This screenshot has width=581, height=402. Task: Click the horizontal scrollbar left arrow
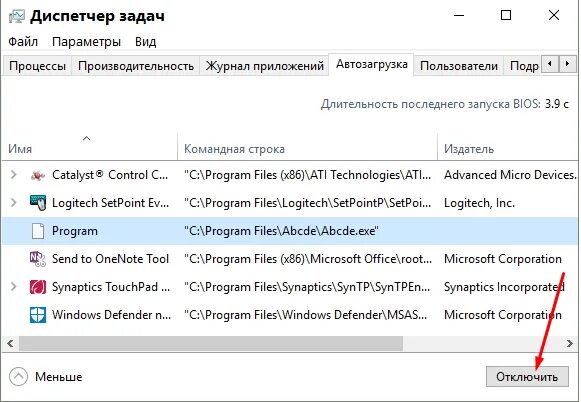pyautogui.click(x=10, y=343)
